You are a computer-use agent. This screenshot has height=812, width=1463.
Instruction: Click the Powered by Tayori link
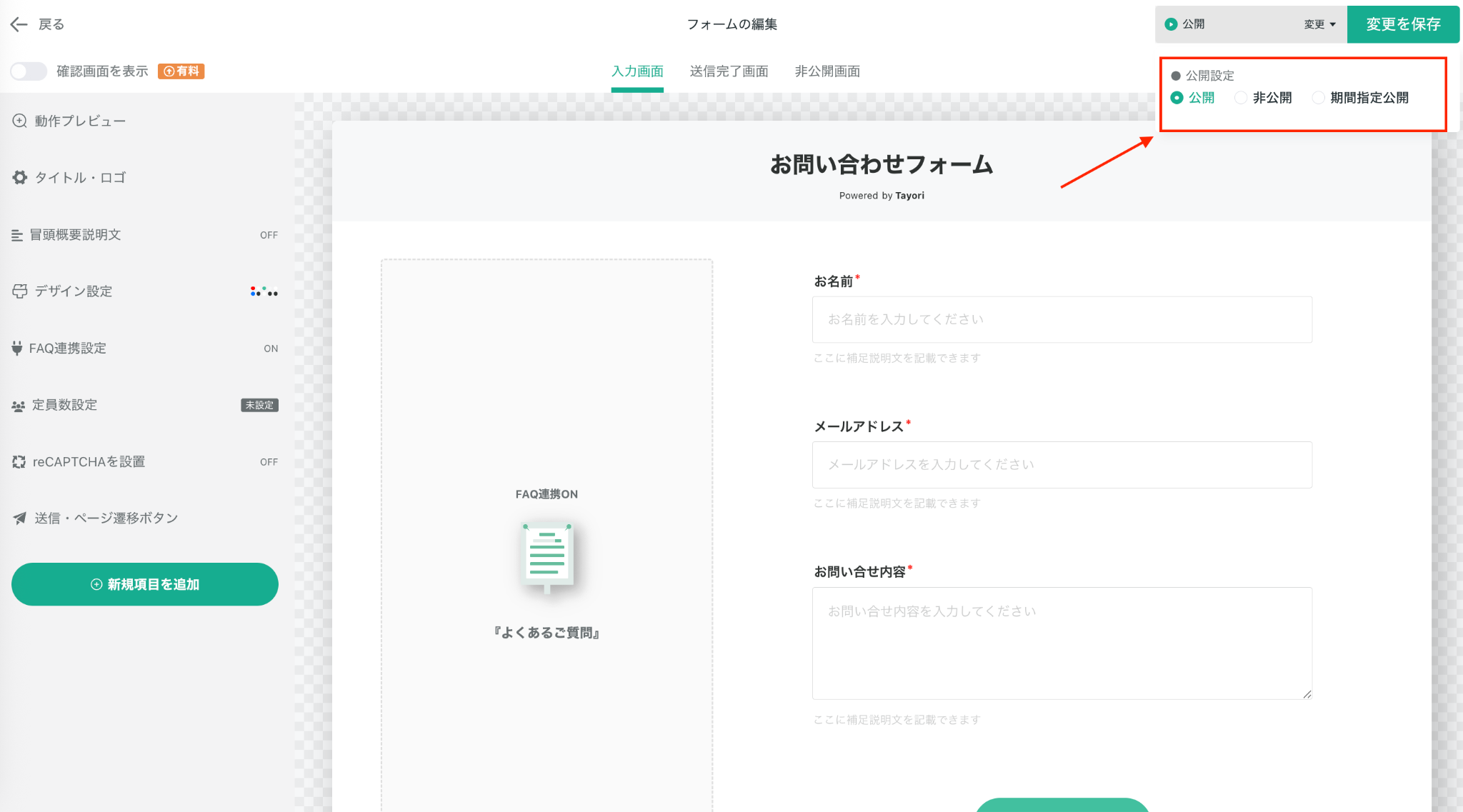pyautogui.click(x=882, y=196)
